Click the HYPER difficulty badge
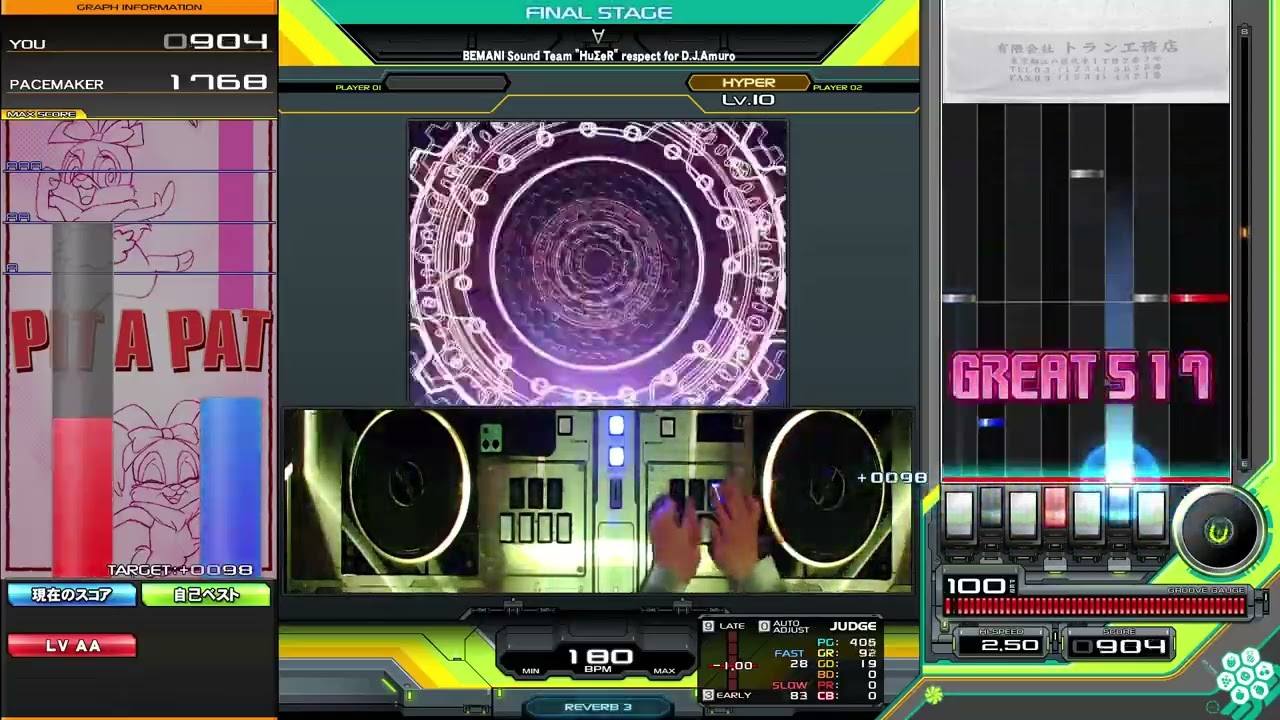 point(748,83)
